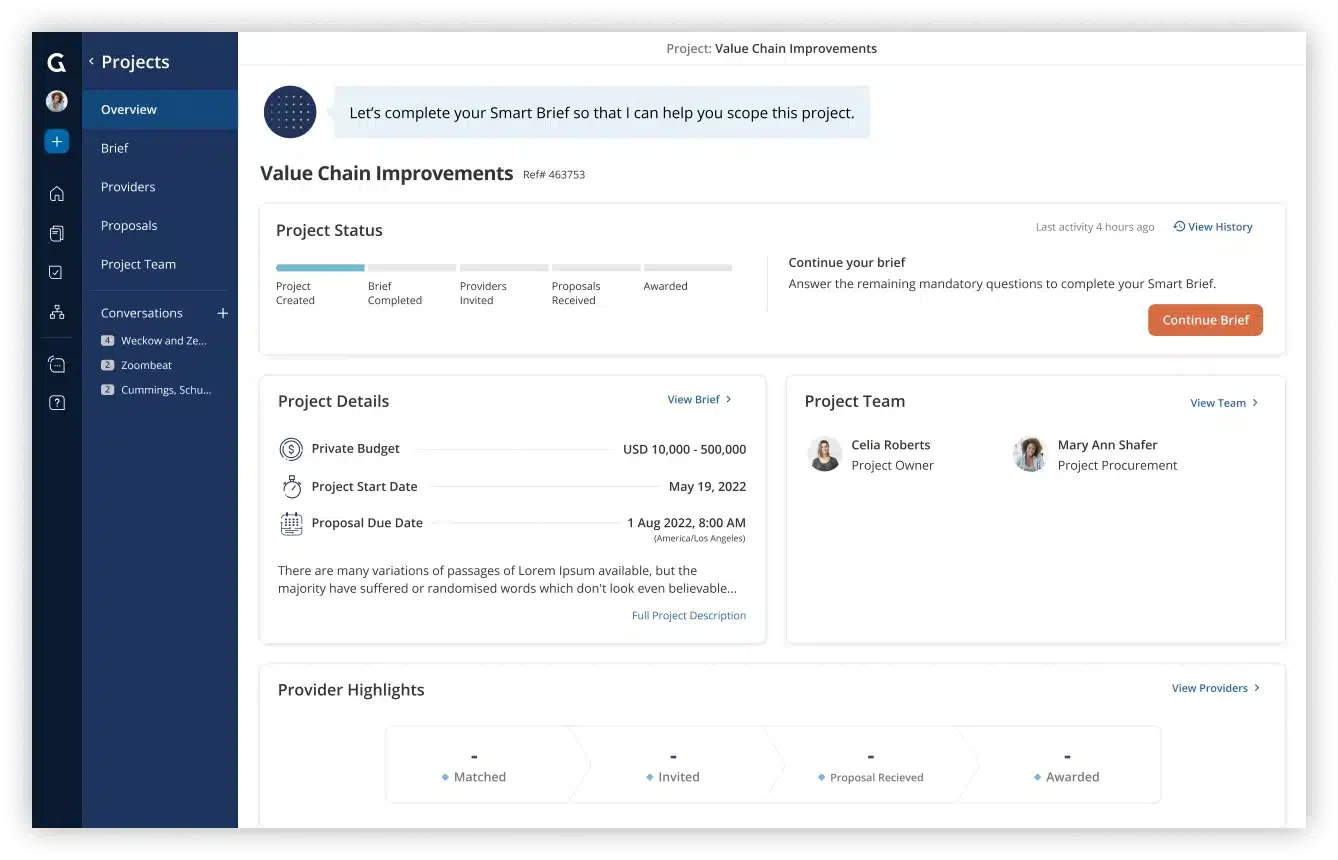Open the organization hierarchy icon in sidebar

[x=57, y=312]
